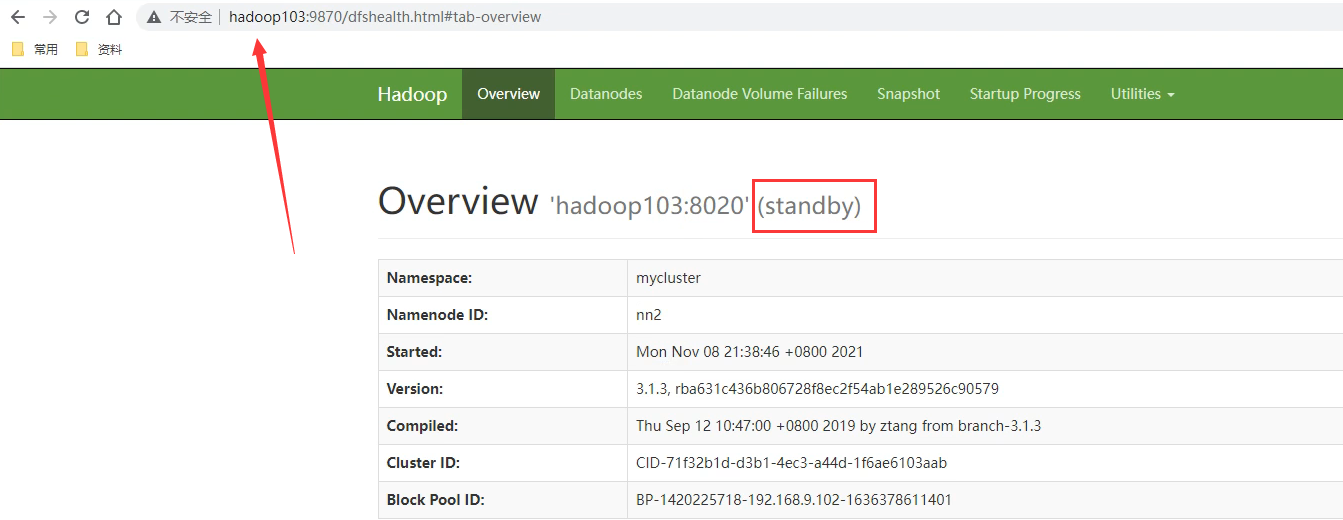Viewport: 1343px width, 520px height.
Task: Open Datanode Volume Failures tab
Action: pyautogui.click(x=759, y=94)
